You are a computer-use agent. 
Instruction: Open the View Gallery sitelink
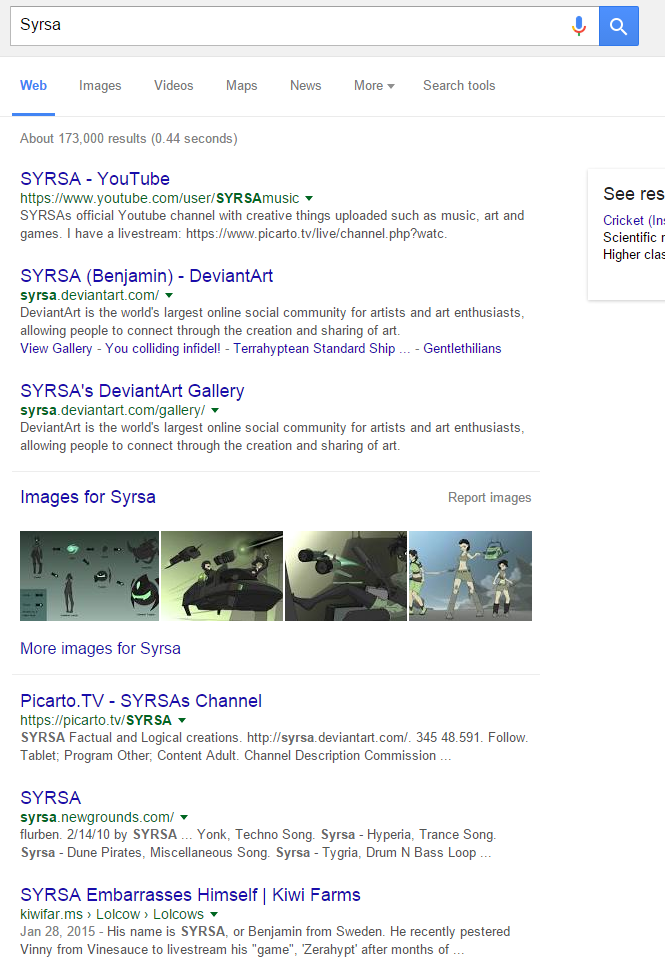(x=56, y=348)
